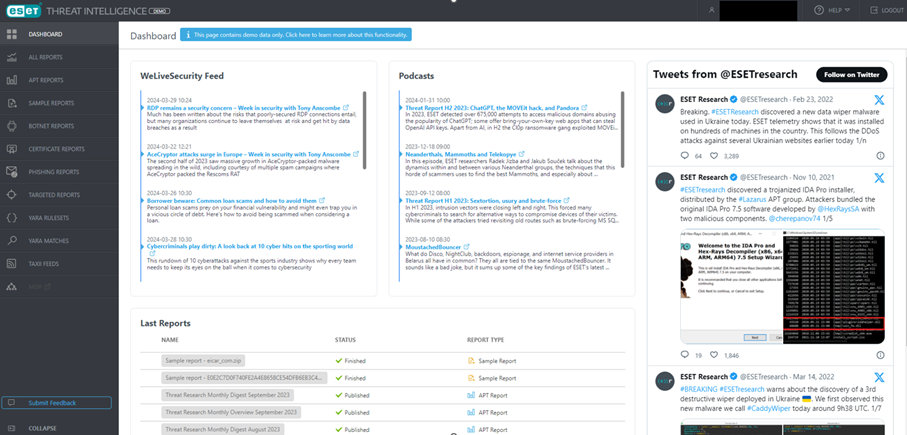Open the Targeted Reports menu item
This screenshot has width=907, height=435.
click(54, 195)
